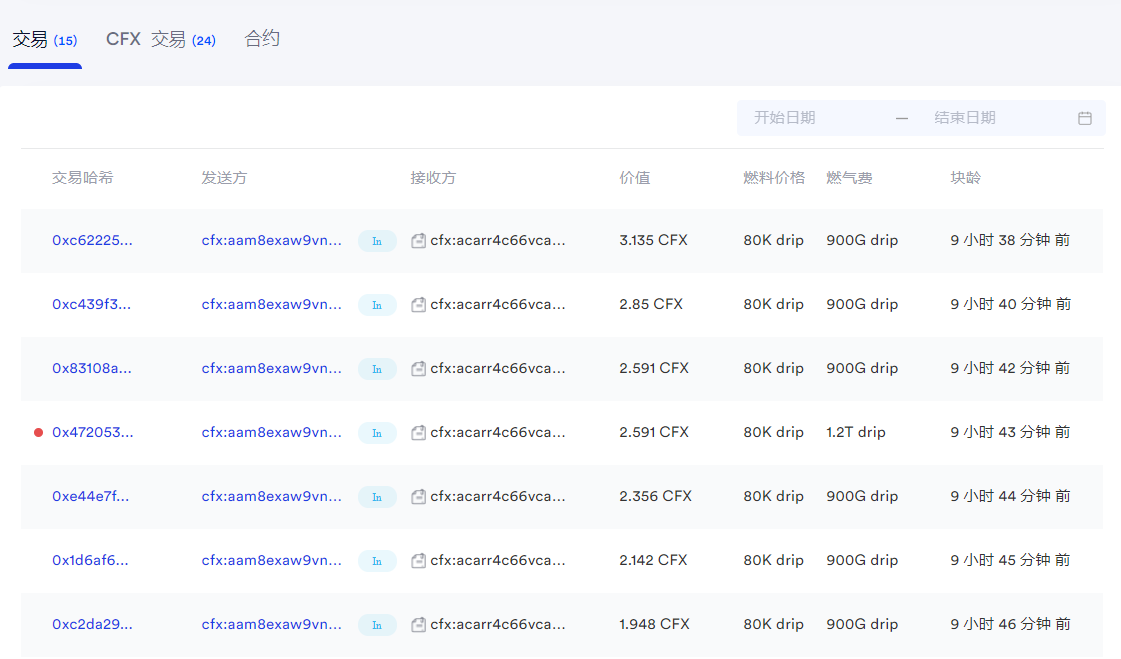Click the value 2.85 CFX
This screenshot has height=659, width=1121.
[651, 304]
